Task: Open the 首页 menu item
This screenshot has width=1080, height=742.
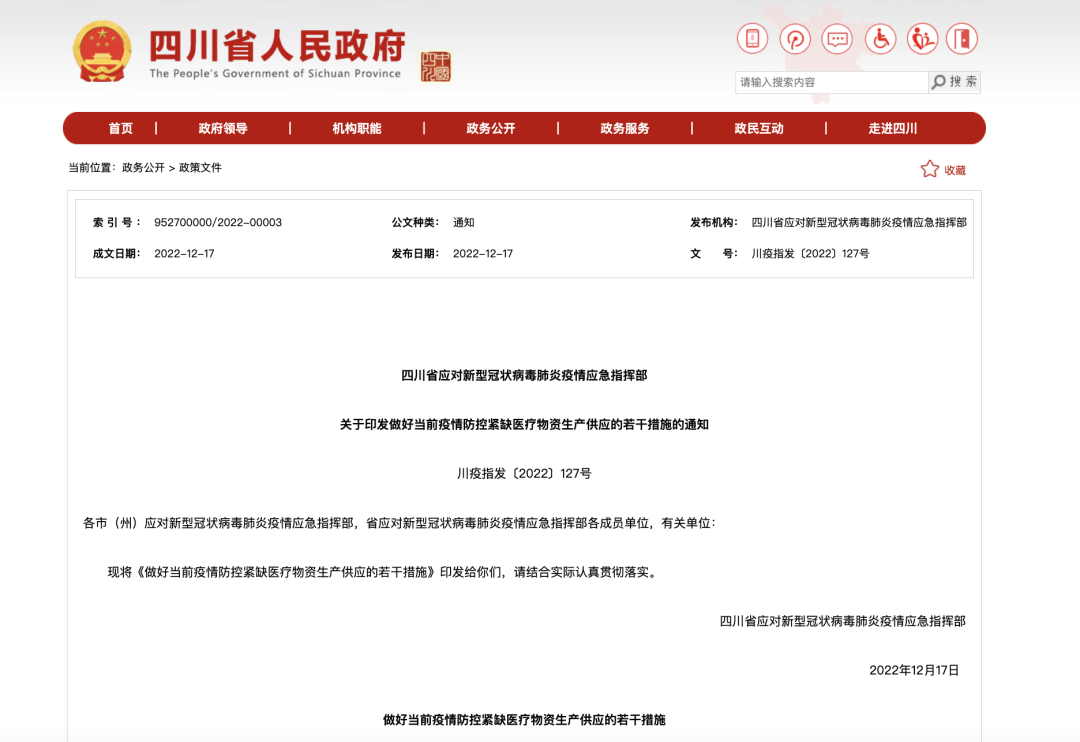Action: click(x=121, y=128)
